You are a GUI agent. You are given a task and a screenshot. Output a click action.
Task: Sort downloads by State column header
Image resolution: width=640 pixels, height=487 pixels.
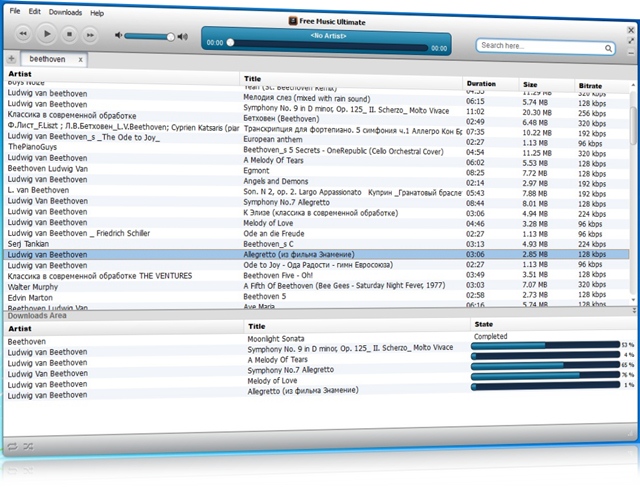484,324
